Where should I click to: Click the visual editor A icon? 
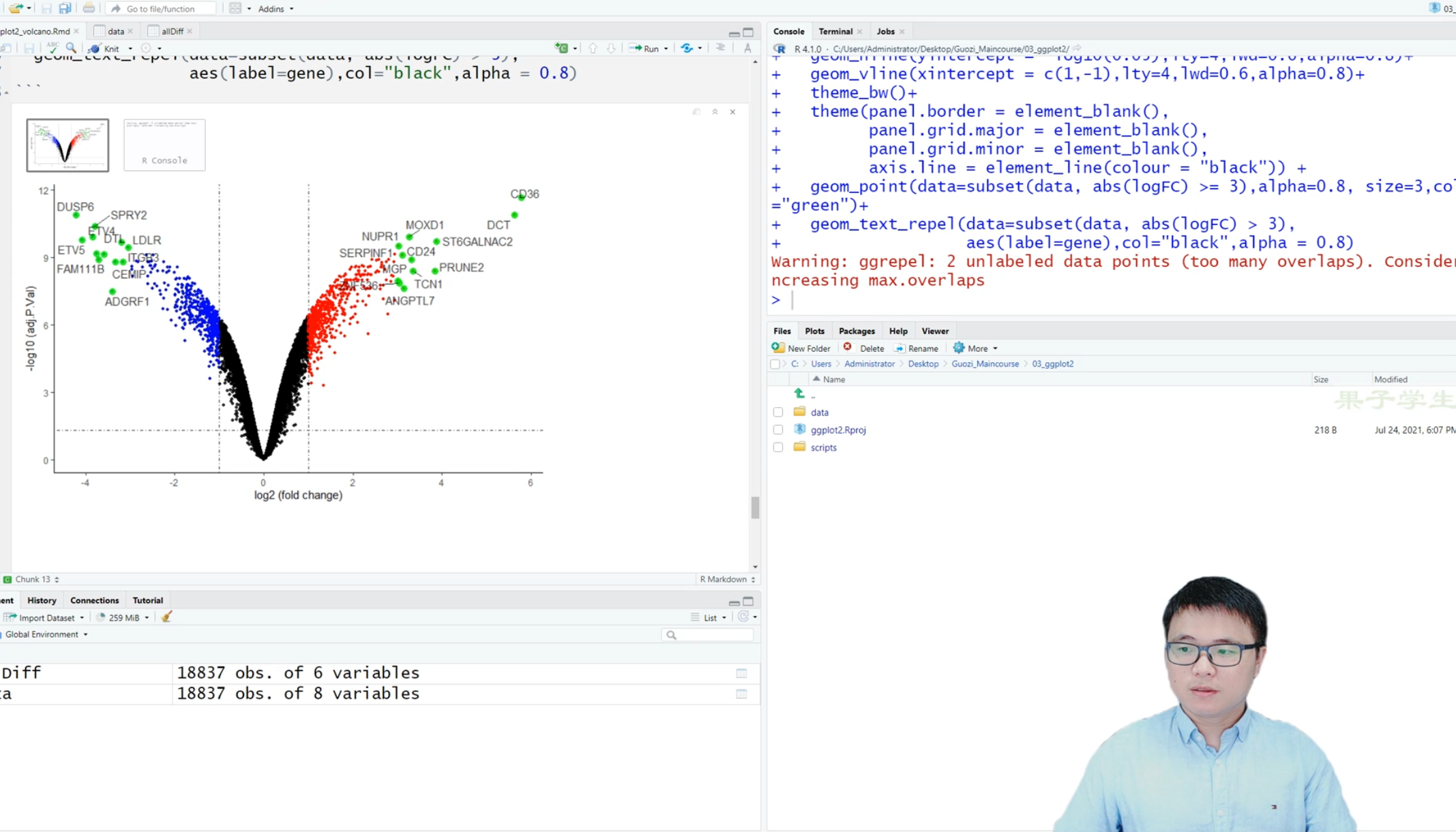(748, 48)
